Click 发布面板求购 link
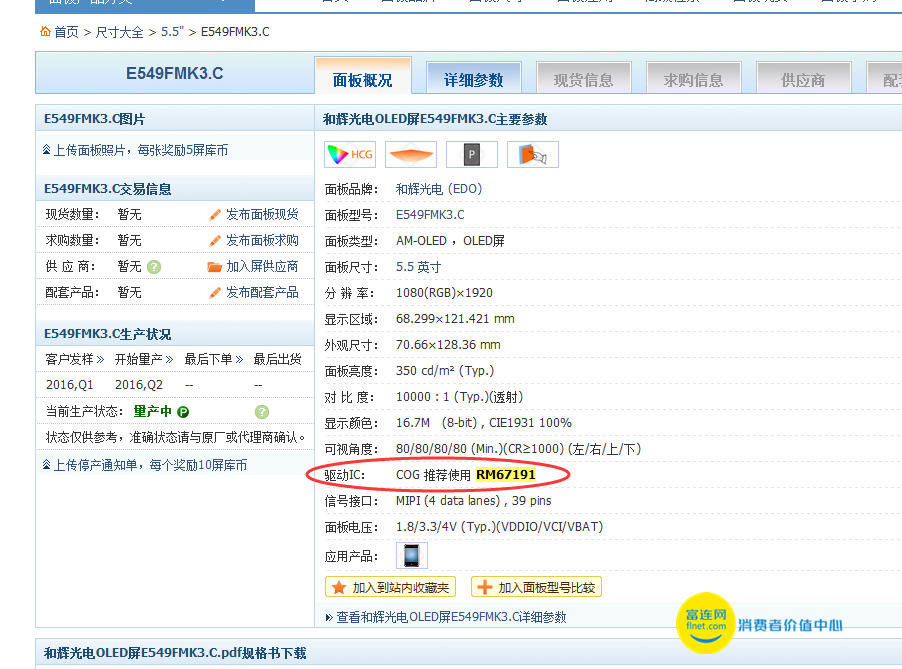Image resolution: width=902 pixels, height=669 pixels. 262,240
